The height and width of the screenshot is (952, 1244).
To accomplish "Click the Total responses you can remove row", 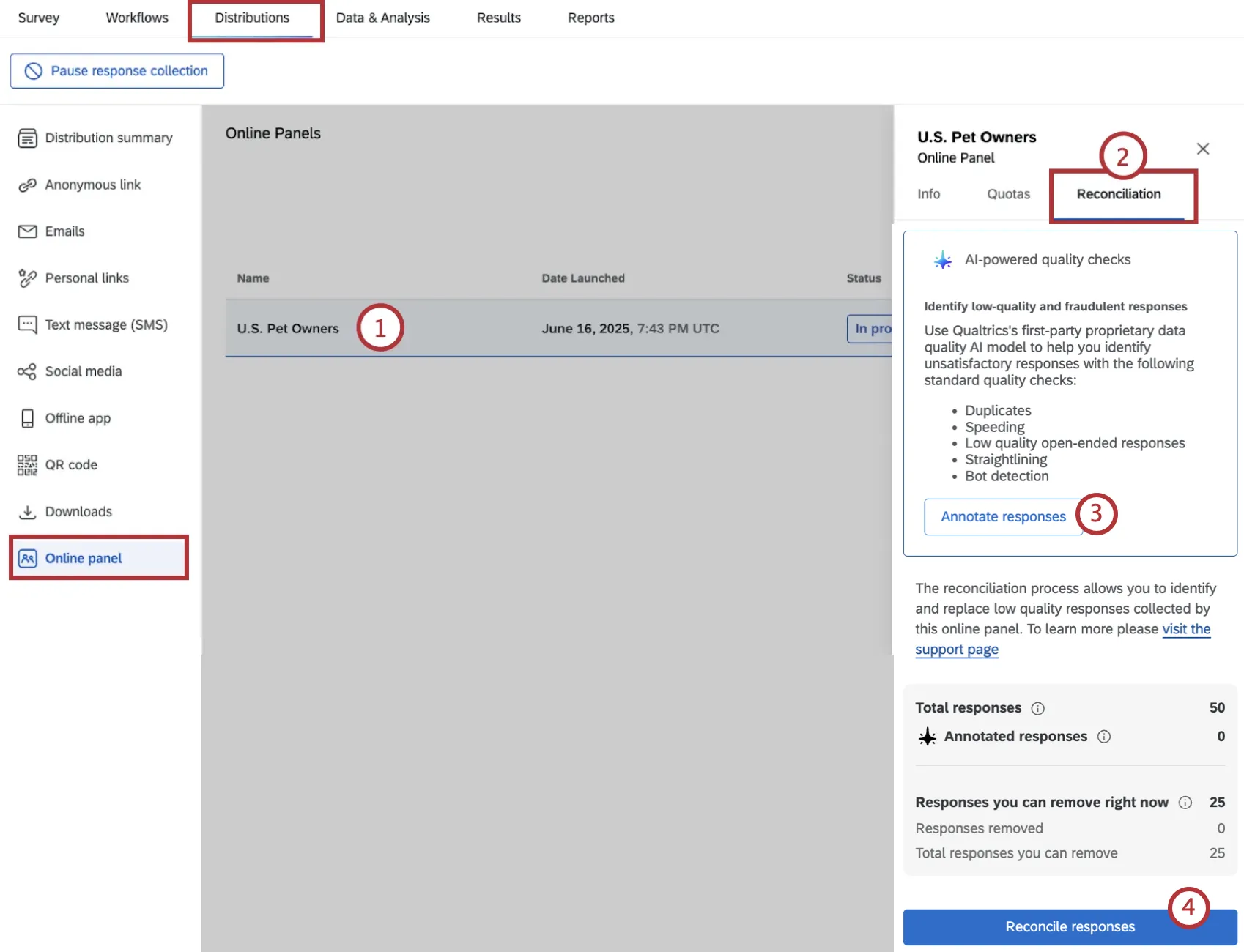I will [1070, 853].
